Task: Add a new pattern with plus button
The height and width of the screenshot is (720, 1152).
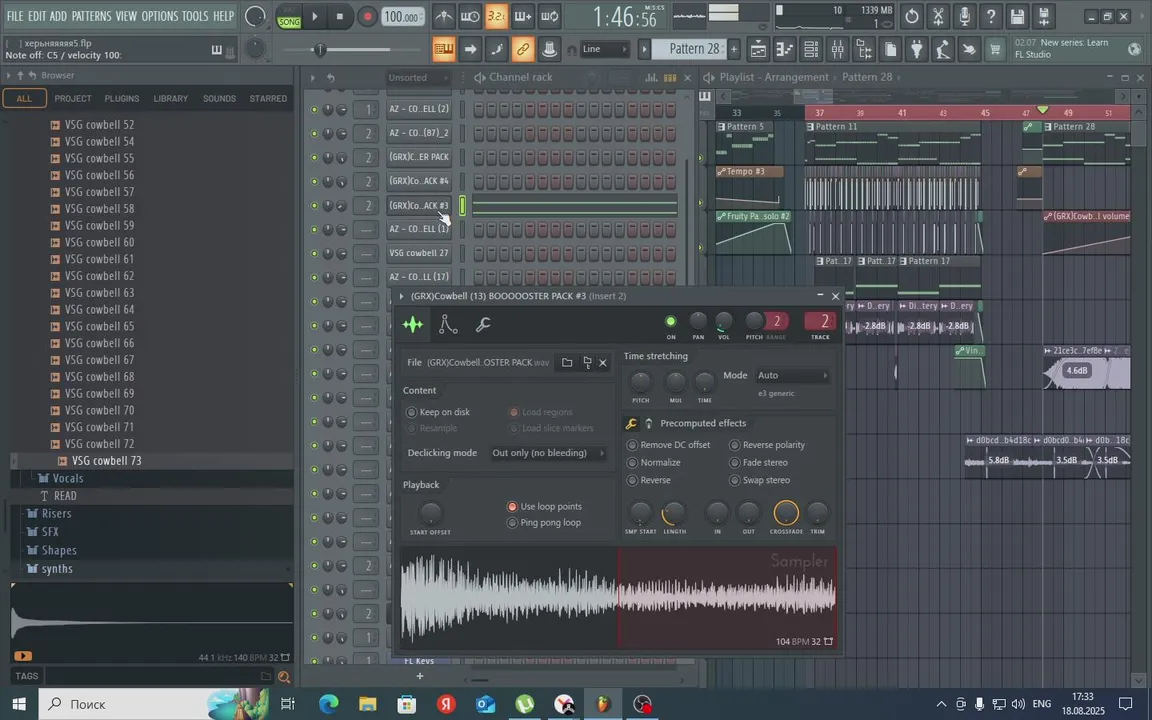Action: (734, 49)
